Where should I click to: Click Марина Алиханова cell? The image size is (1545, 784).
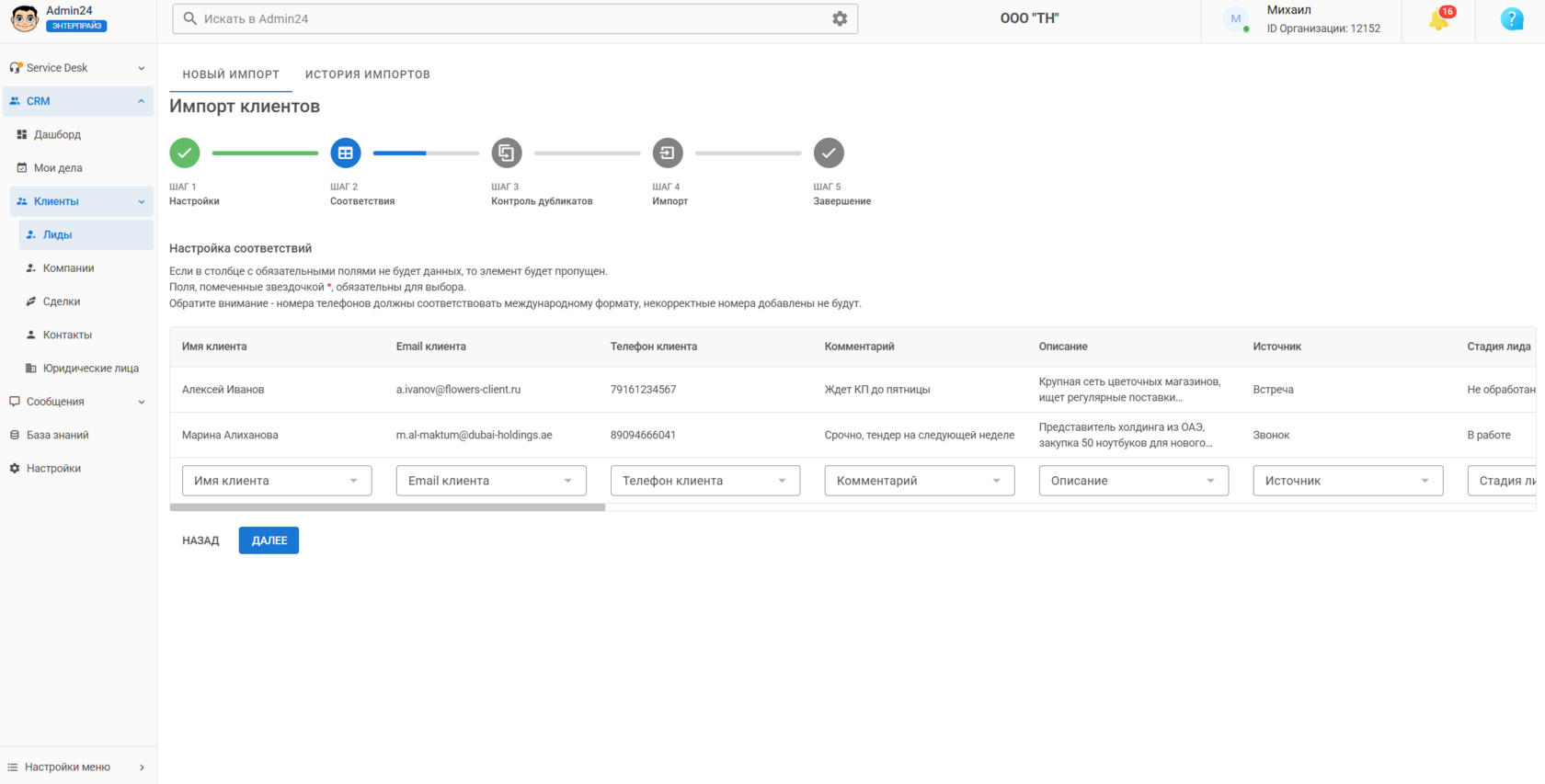[230, 436]
